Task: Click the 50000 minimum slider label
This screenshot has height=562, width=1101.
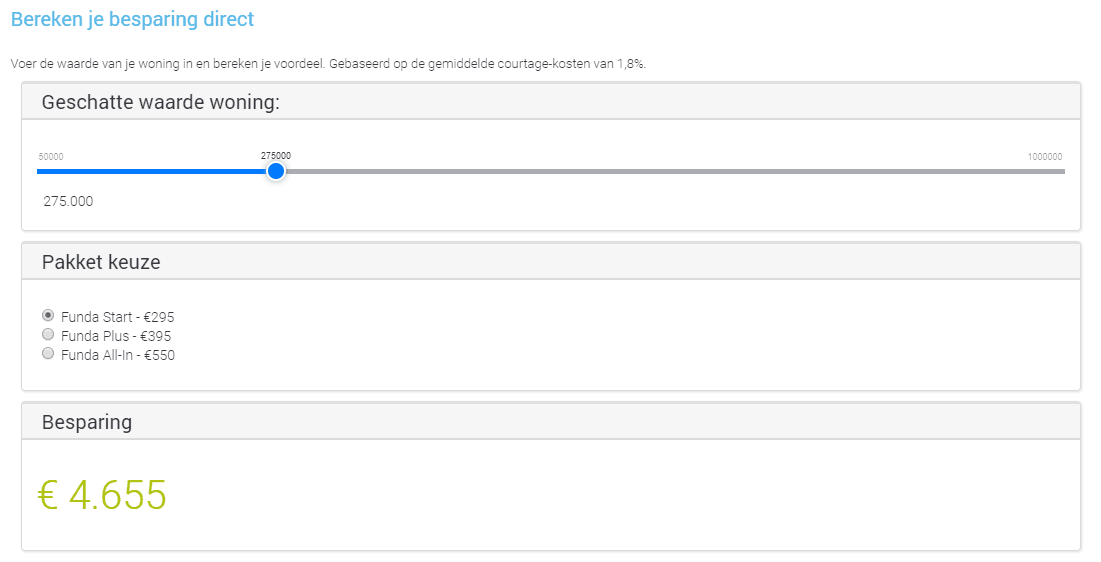Action: (51, 157)
